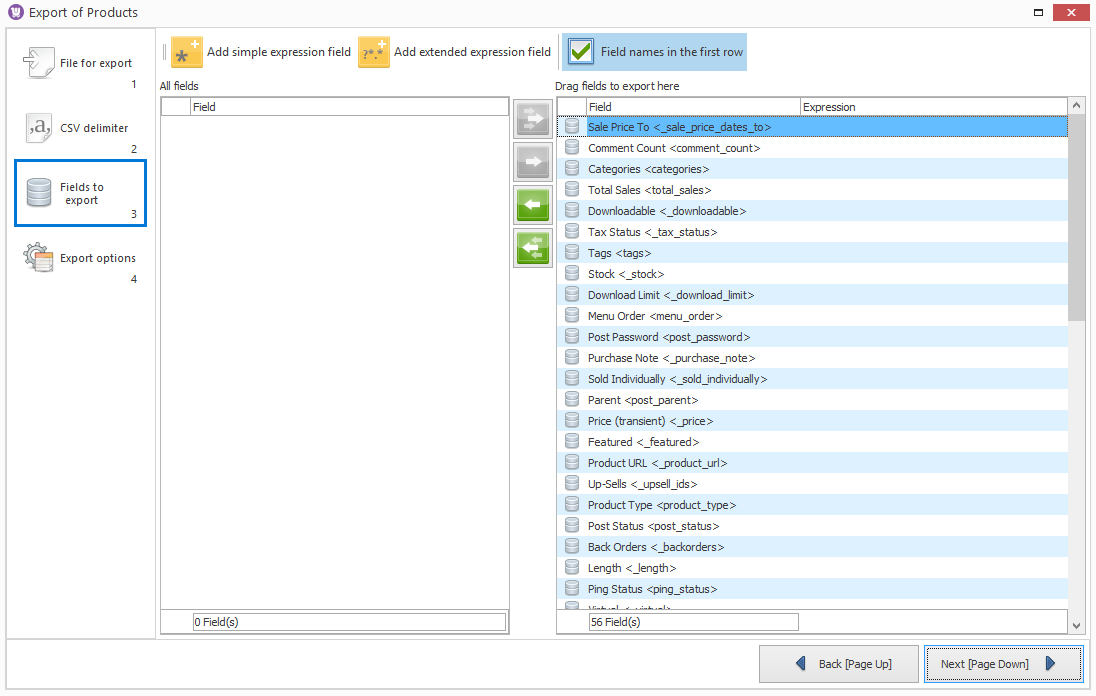Click the 0 Field(s) count box
Image resolution: width=1096 pixels, height=696 pixels.
point(349,622)
